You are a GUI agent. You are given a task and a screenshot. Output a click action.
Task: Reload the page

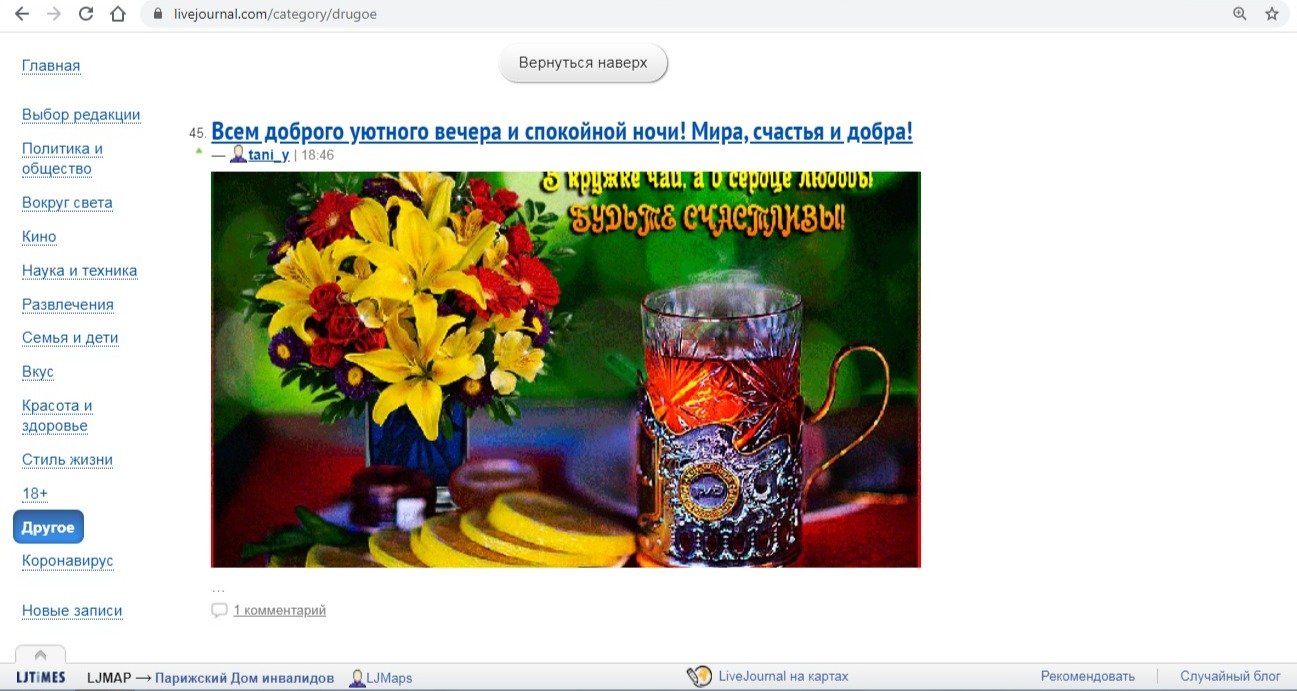[x=86, y=14]
